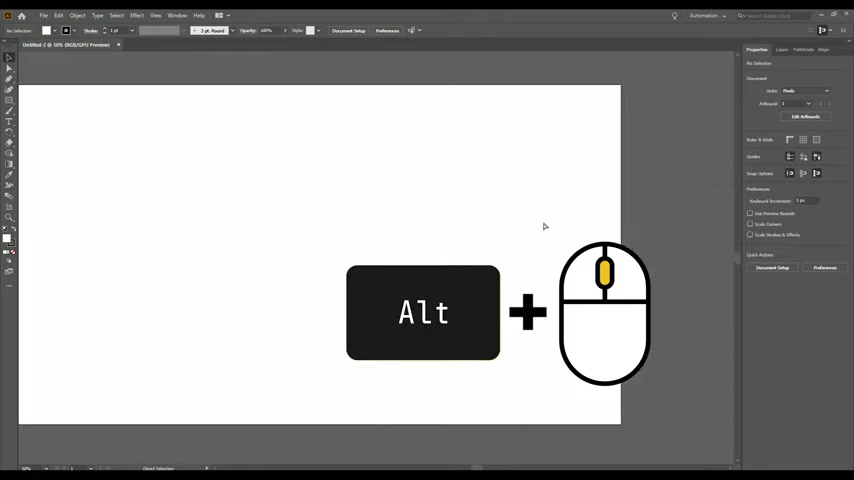Image resolution: width=854 pixels, height=480 pixels.
Task: Select the Selection tool arrow
Action: point(9,58)
